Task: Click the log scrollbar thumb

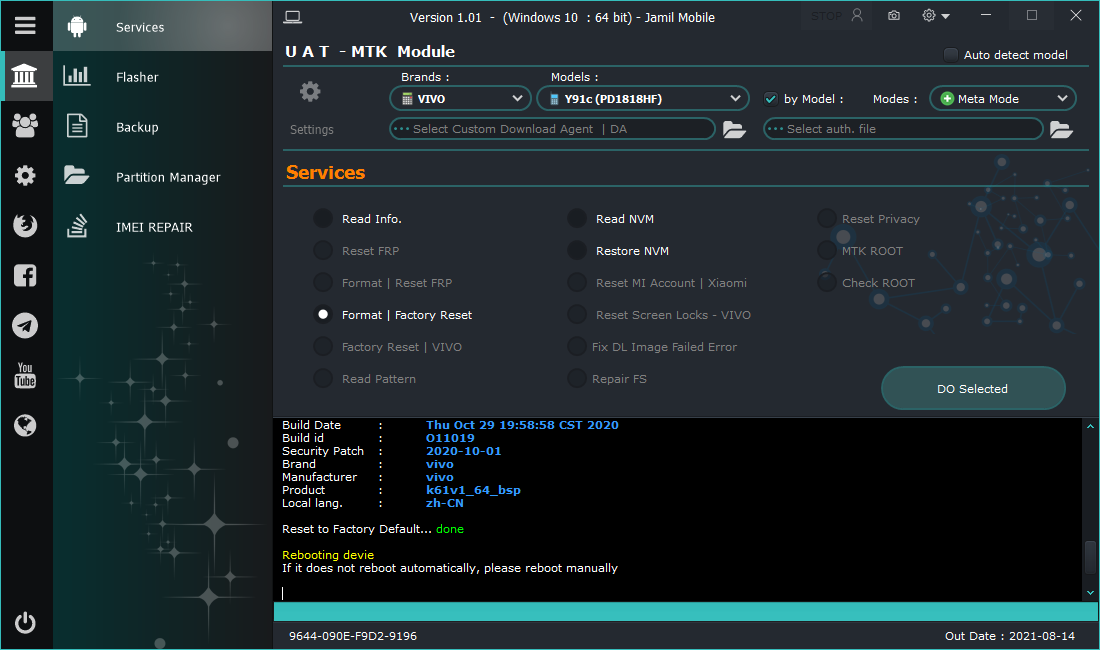Action: point(1090,557)
